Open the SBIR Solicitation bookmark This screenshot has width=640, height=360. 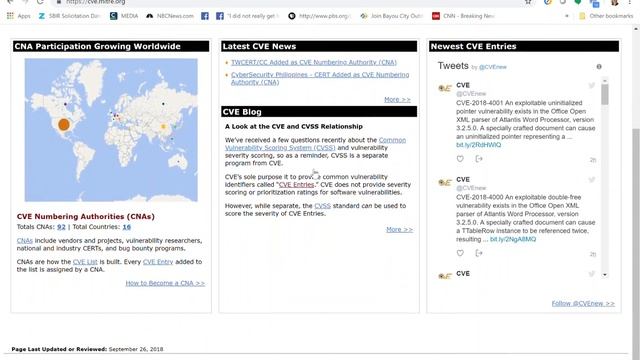coord(70,16)
